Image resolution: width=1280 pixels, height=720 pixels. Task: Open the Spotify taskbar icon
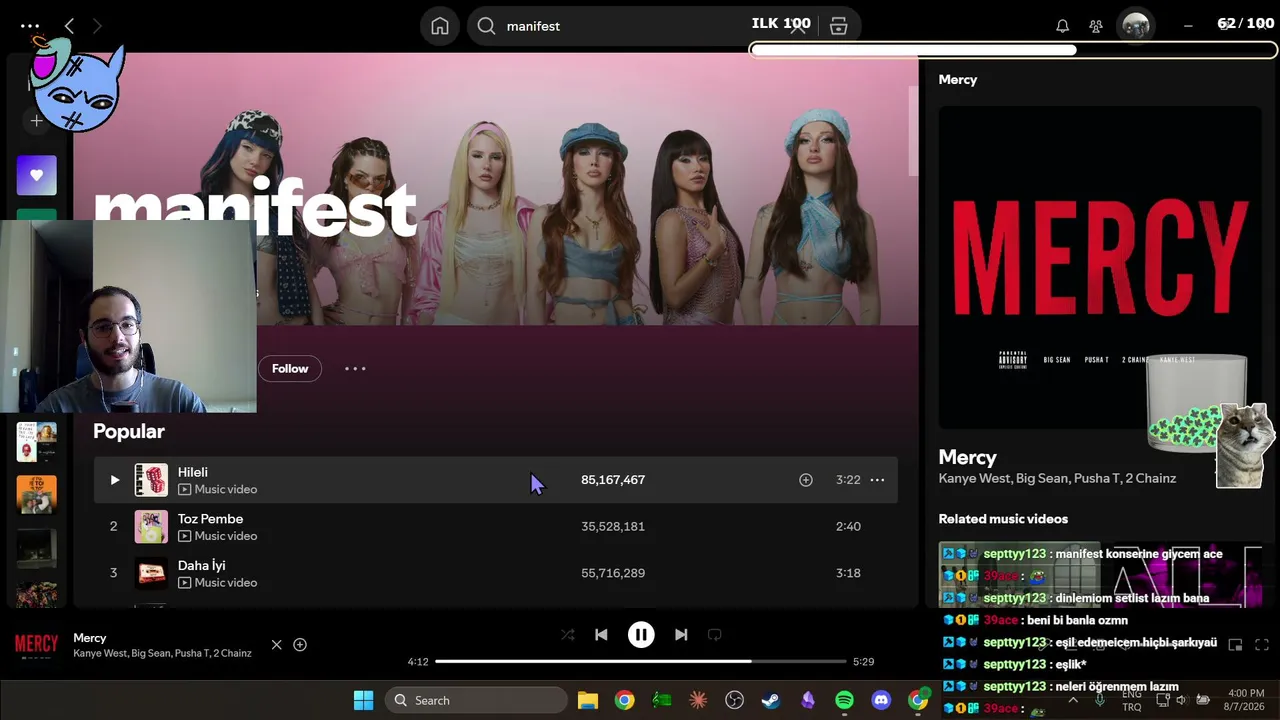coord(844,700)
